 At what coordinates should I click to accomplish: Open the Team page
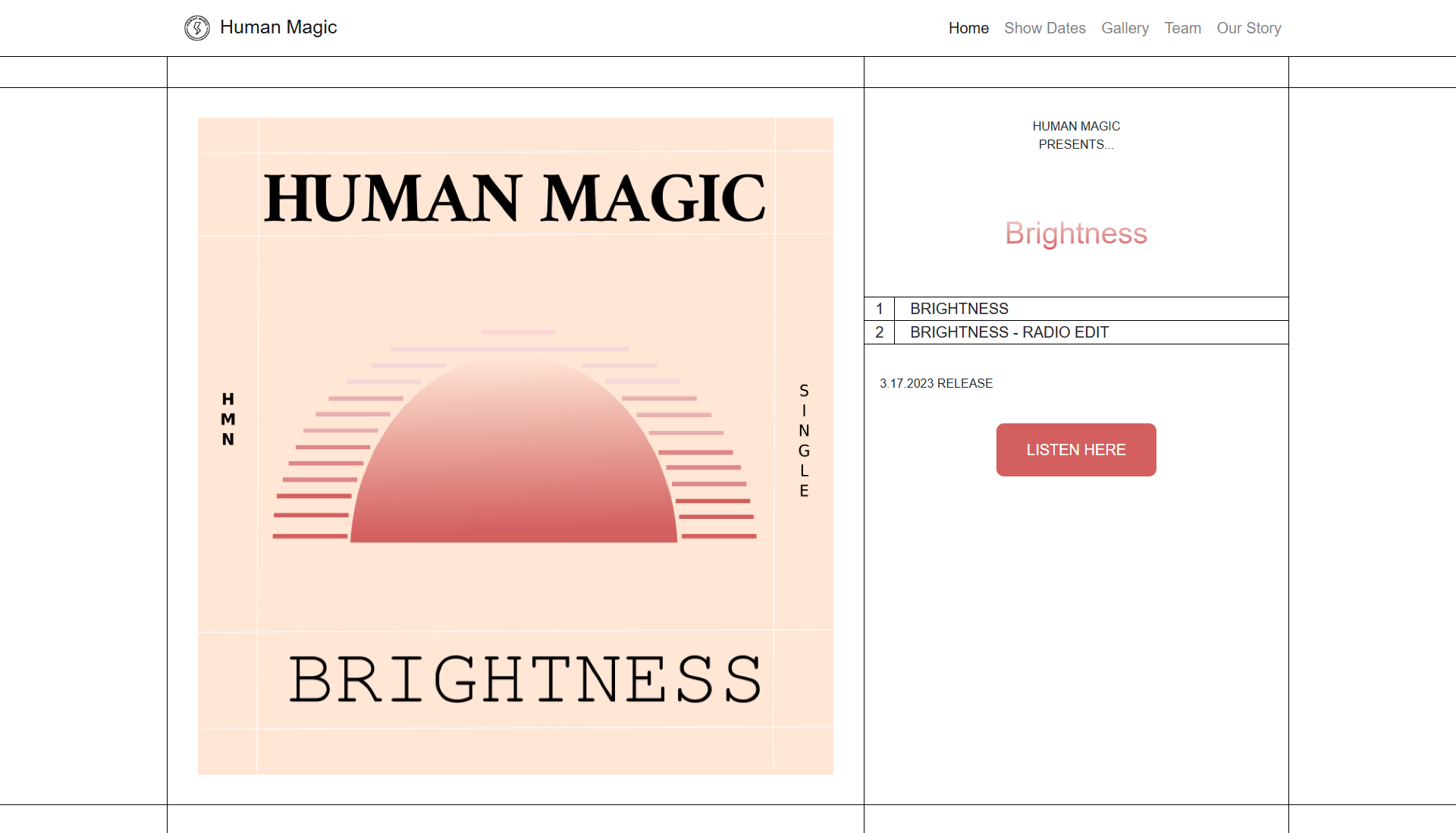coord(1182,28)
